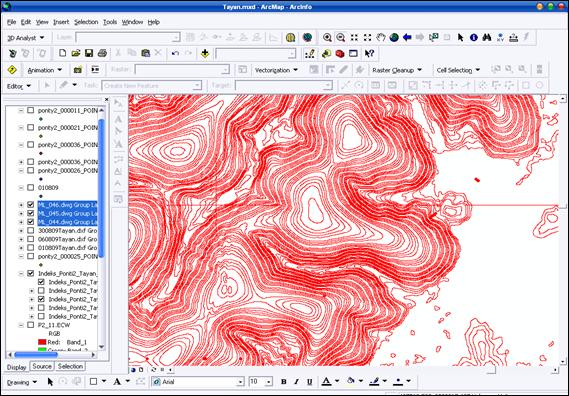569x396 pixels.
Task: Go back to previous extent arrow
Action: [407, 37]
